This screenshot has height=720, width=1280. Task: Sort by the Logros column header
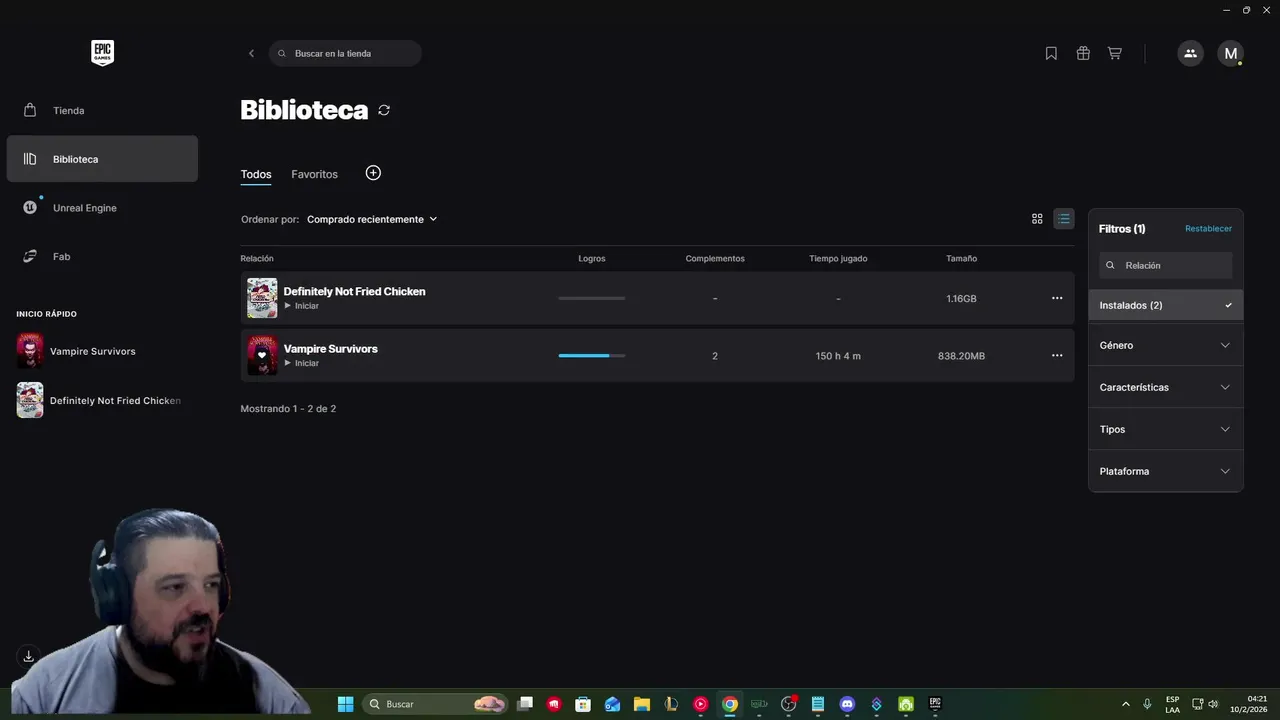tap(592, 258)
